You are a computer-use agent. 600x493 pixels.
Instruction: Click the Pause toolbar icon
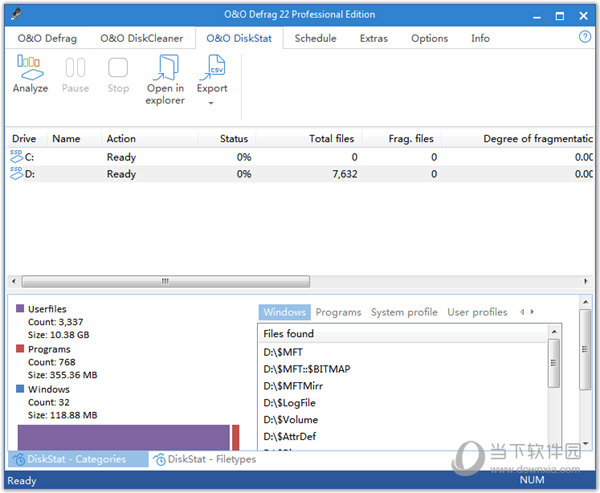coord(75,67)
